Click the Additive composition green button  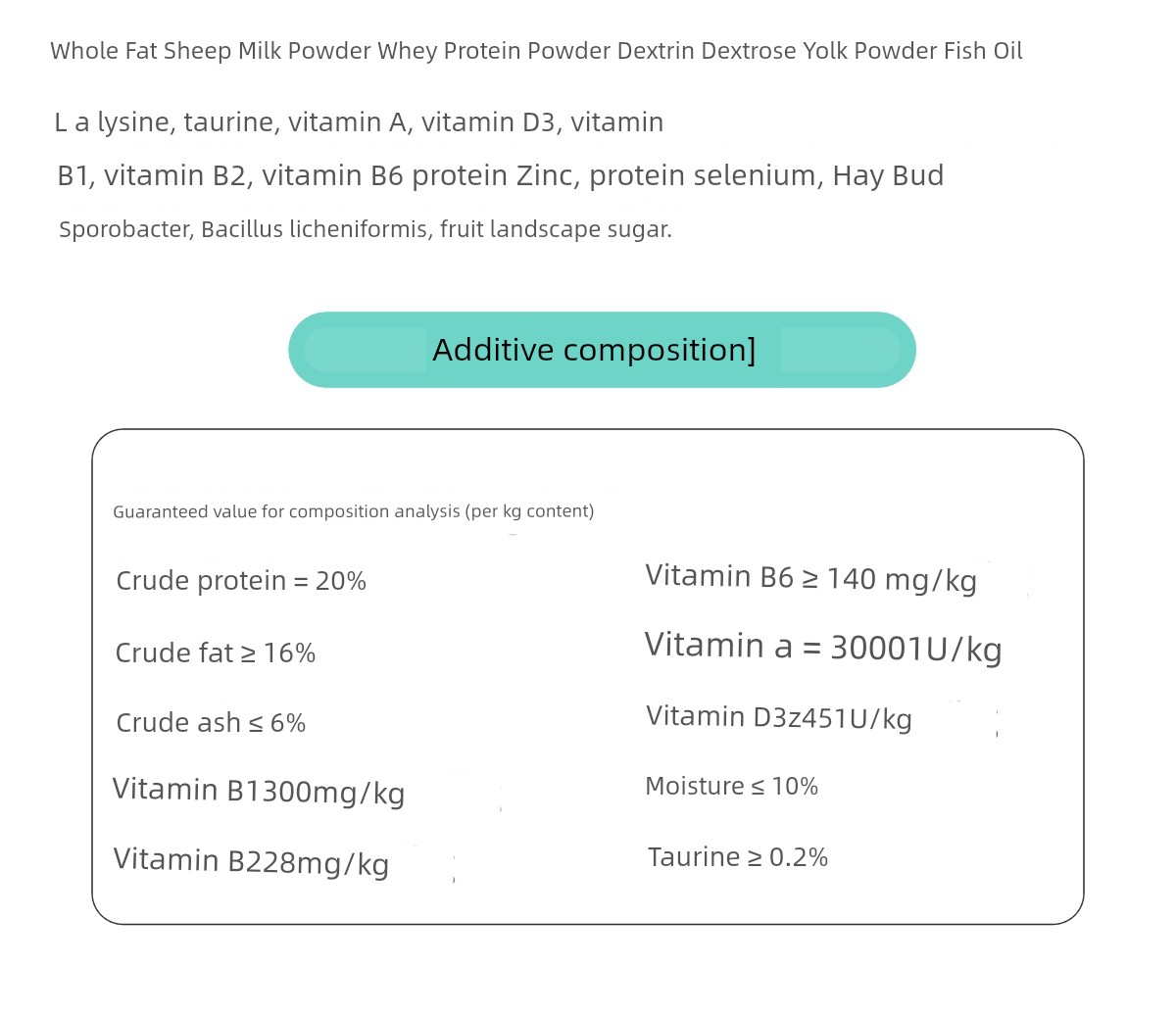(602, 350)
